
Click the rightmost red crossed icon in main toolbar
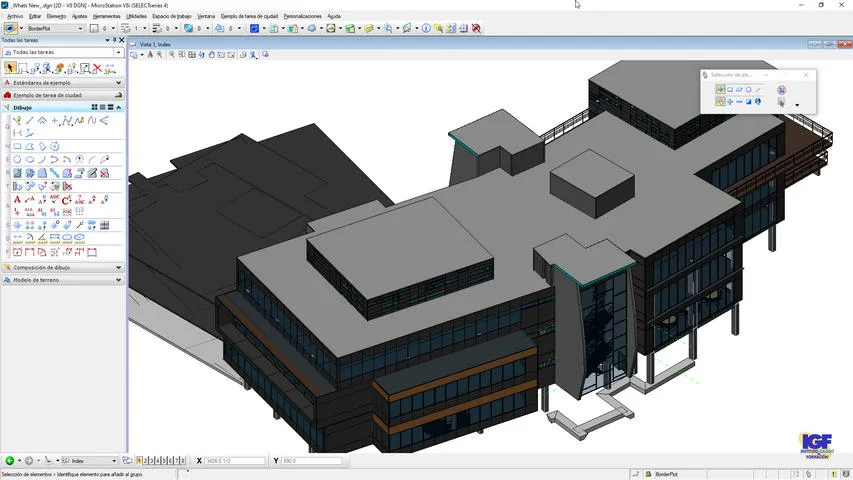(x=477, y=28)
